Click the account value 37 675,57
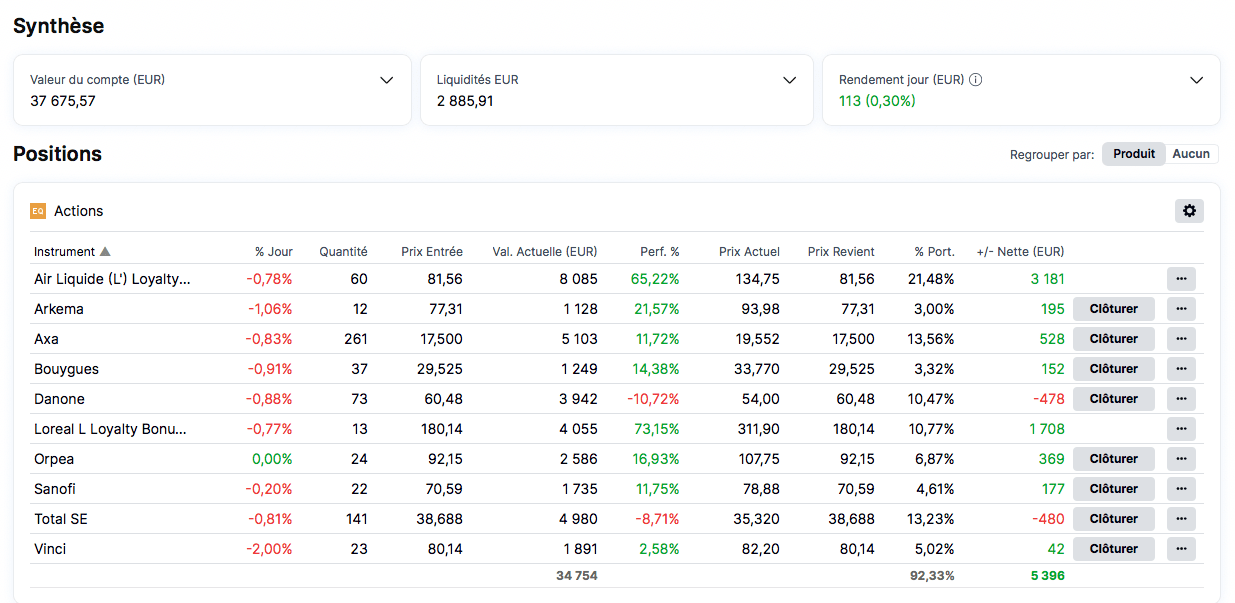This screenshot has height=603, width=1235. [63, 101]
